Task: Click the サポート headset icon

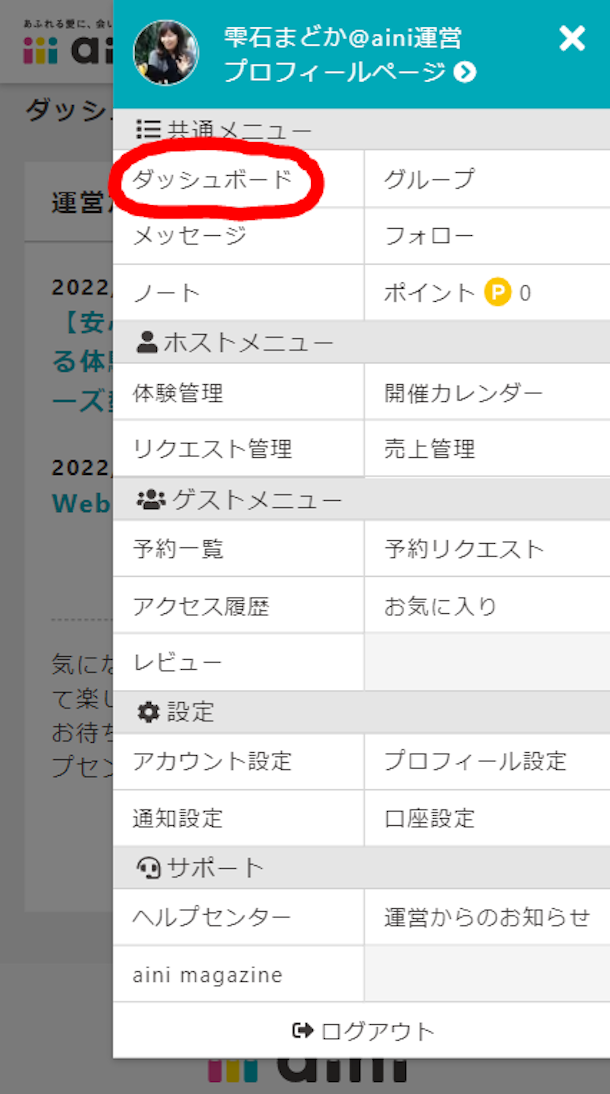Action: 149,868
